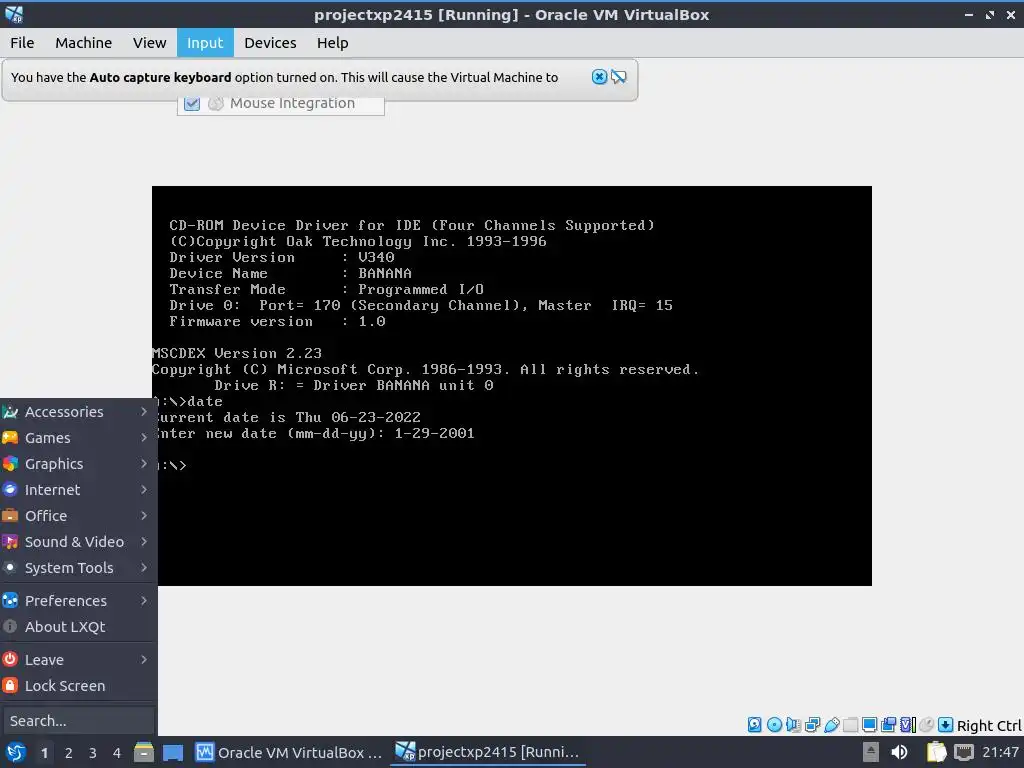Open the optical disk indicator in the status bar

coord(774,724)
